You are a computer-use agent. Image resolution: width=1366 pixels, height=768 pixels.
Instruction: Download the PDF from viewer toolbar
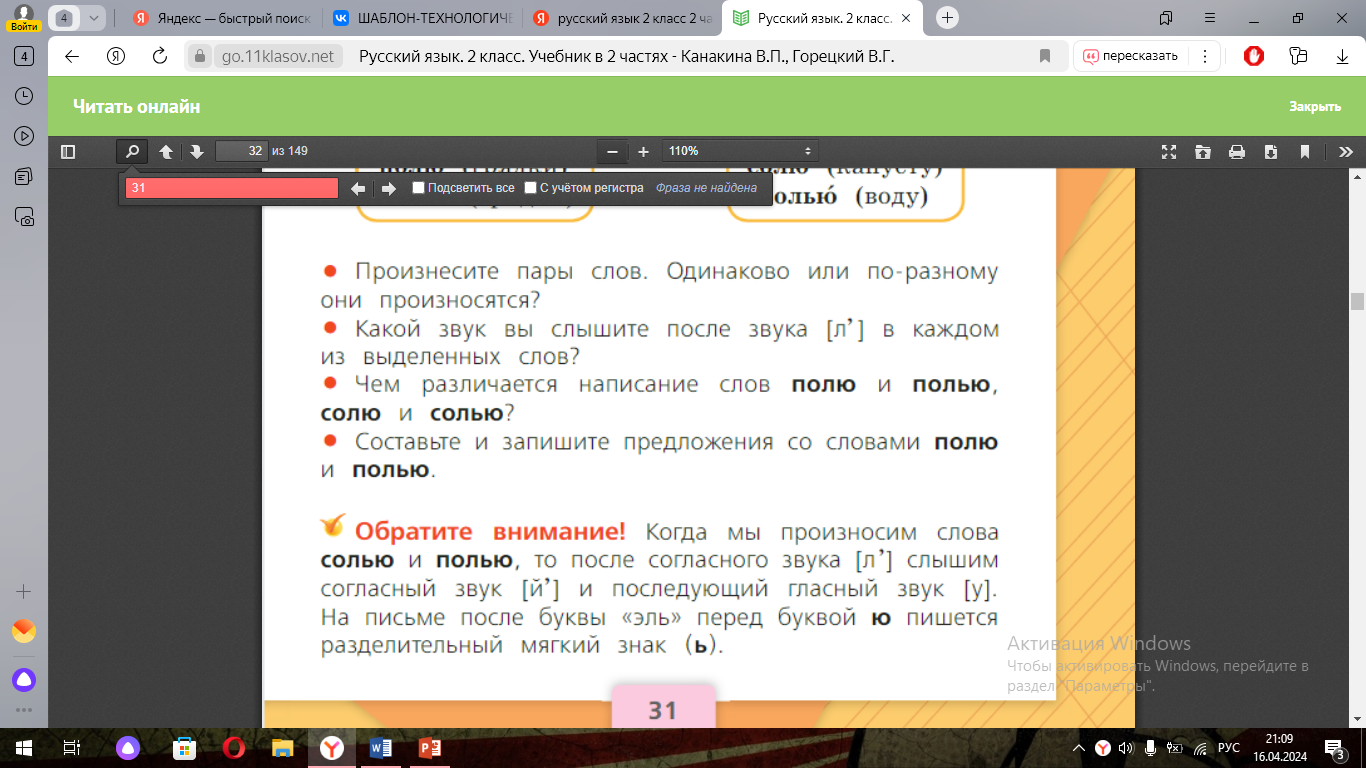click(1271, 152)
